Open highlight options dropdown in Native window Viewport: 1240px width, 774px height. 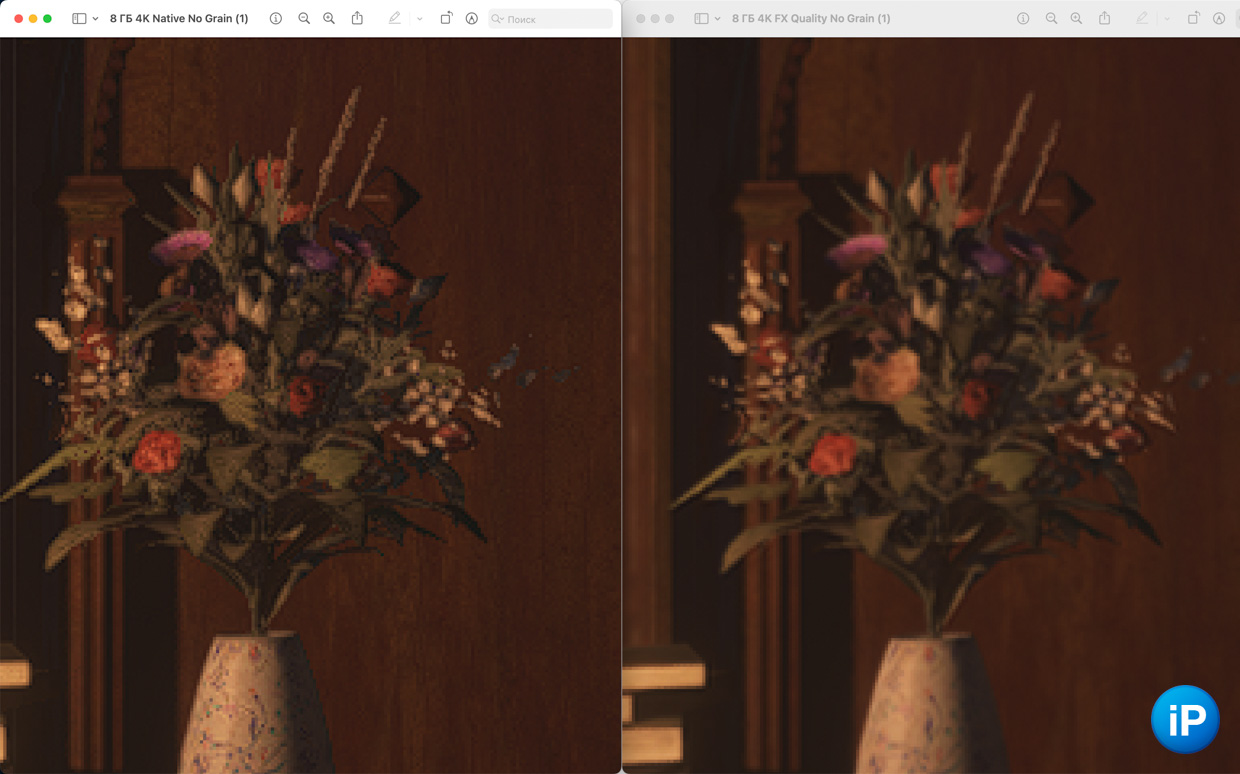419,19
